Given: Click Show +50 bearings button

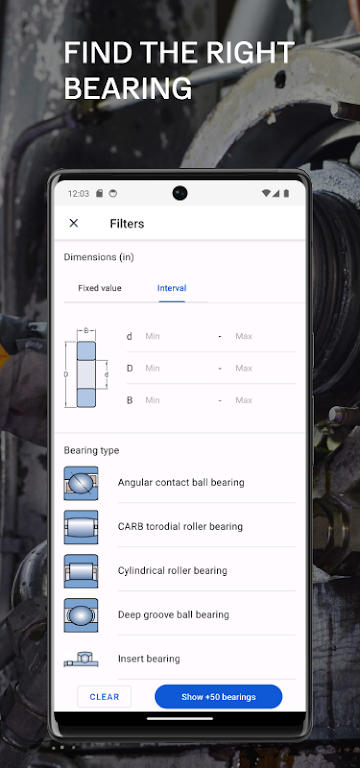Looking at the screenshot, I should [x=218, y=696].
